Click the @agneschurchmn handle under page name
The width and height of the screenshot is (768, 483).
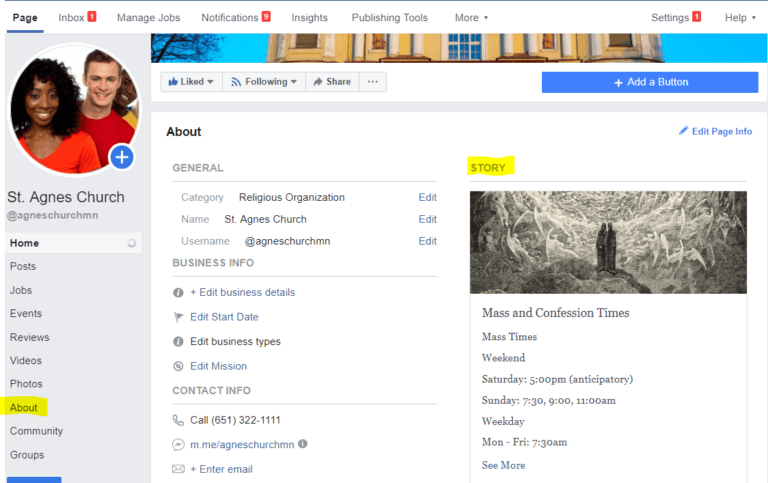[52, 216]
